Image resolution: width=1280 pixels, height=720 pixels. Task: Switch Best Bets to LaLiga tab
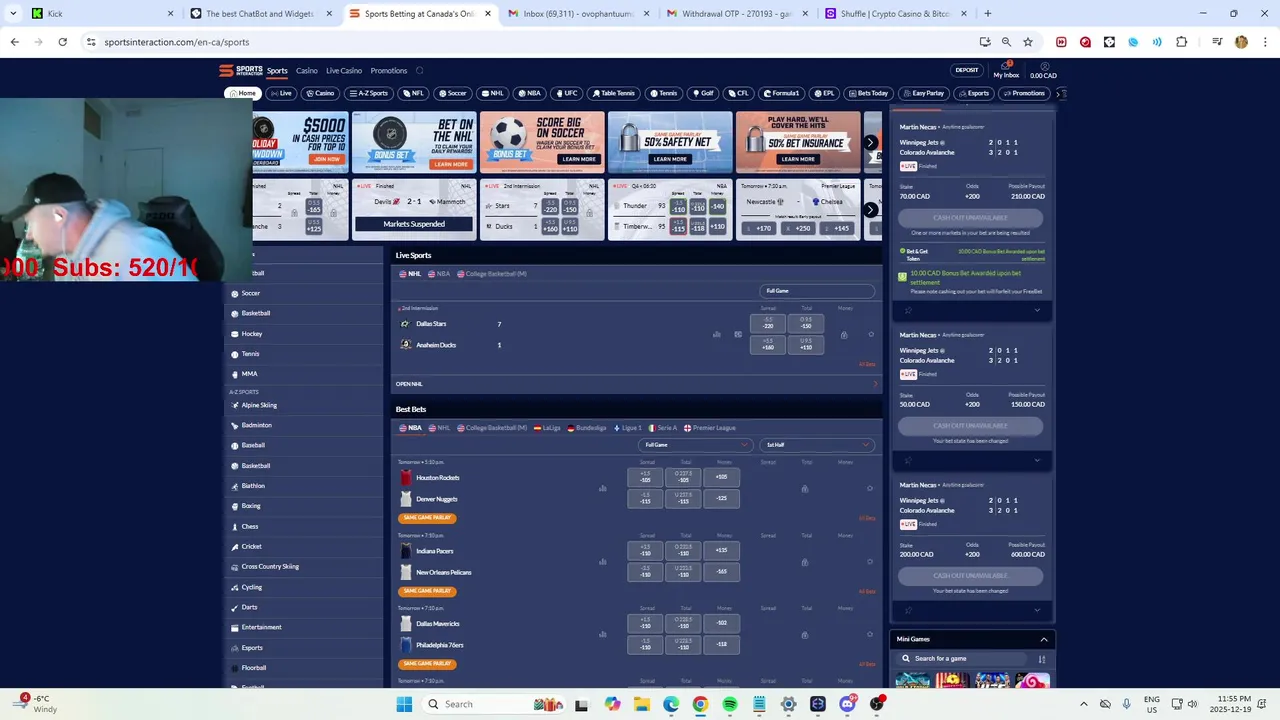coord(547,428)
